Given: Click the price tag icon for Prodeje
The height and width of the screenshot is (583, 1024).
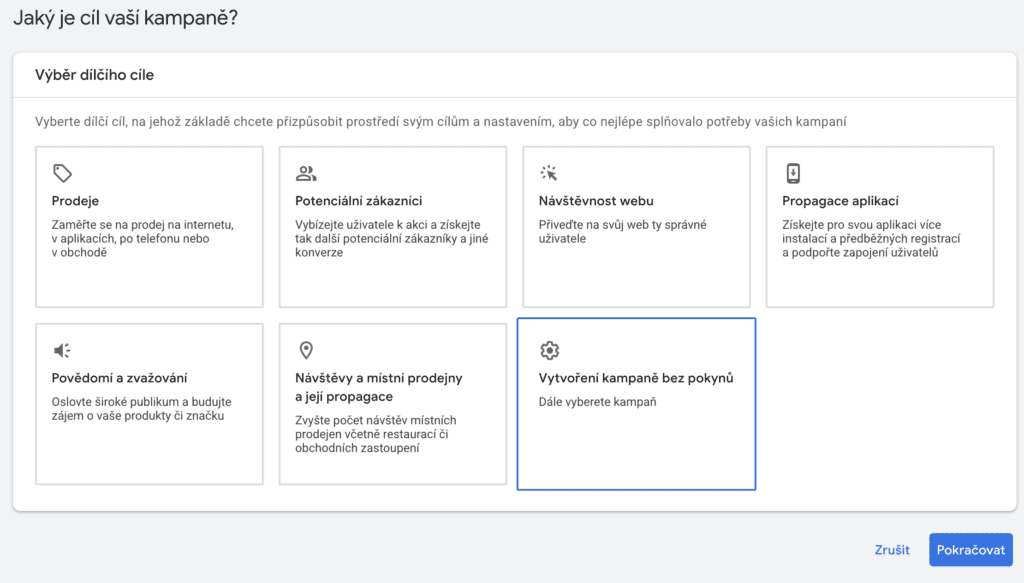Looking at the screenshot, I should (62, 173).
